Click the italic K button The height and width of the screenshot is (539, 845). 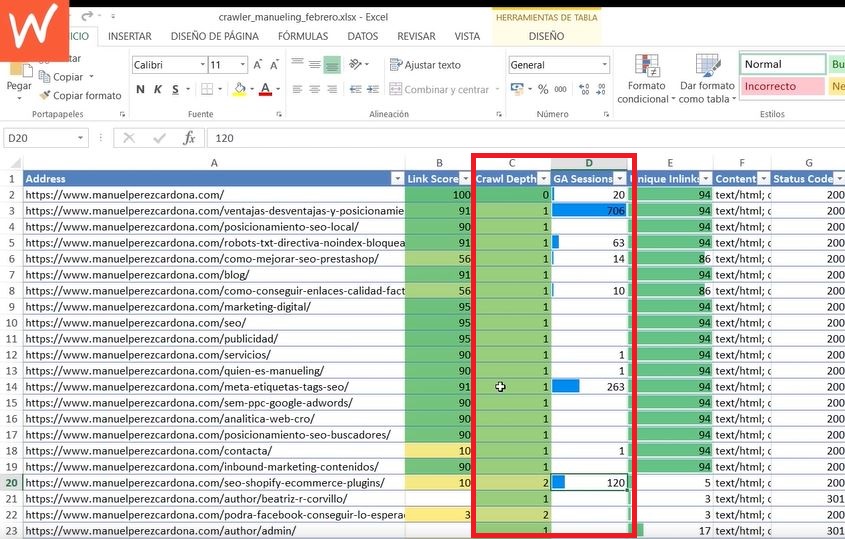[x=156, y=90]
